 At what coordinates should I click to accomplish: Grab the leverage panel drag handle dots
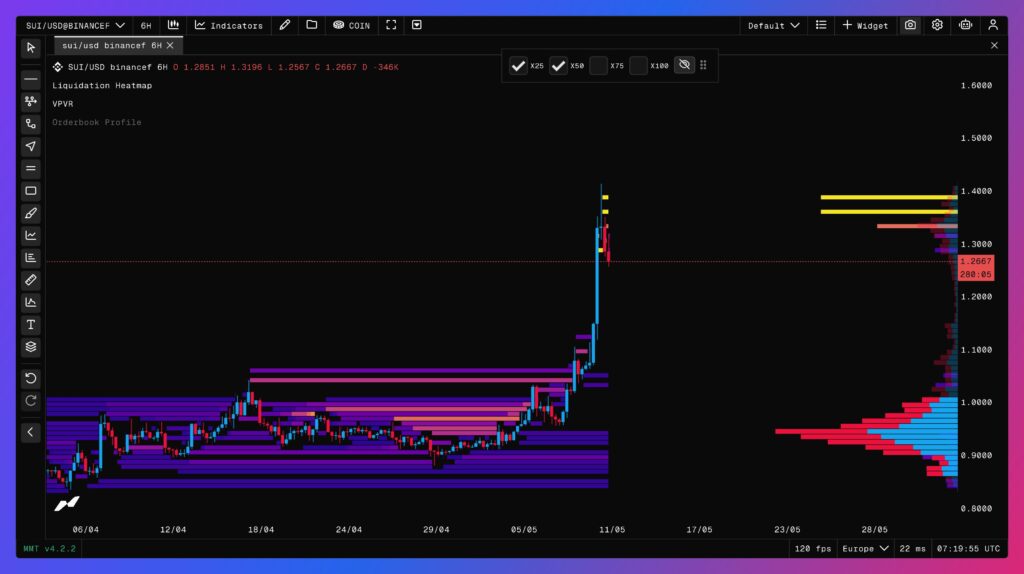tap(703, 65)
